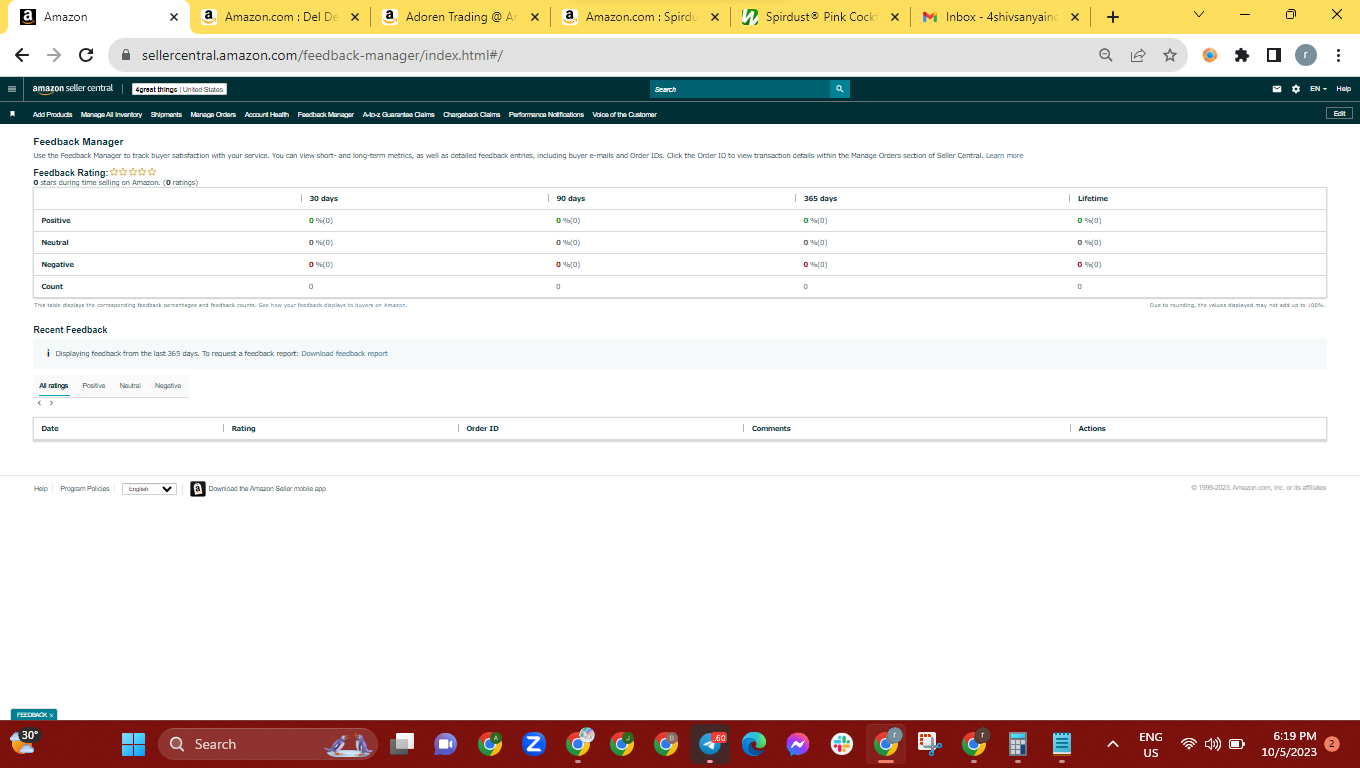Open the Chrome profile avatar
Viewport: 1360px width, 768px height.
pyautogui.click(x=1306, y=55)
